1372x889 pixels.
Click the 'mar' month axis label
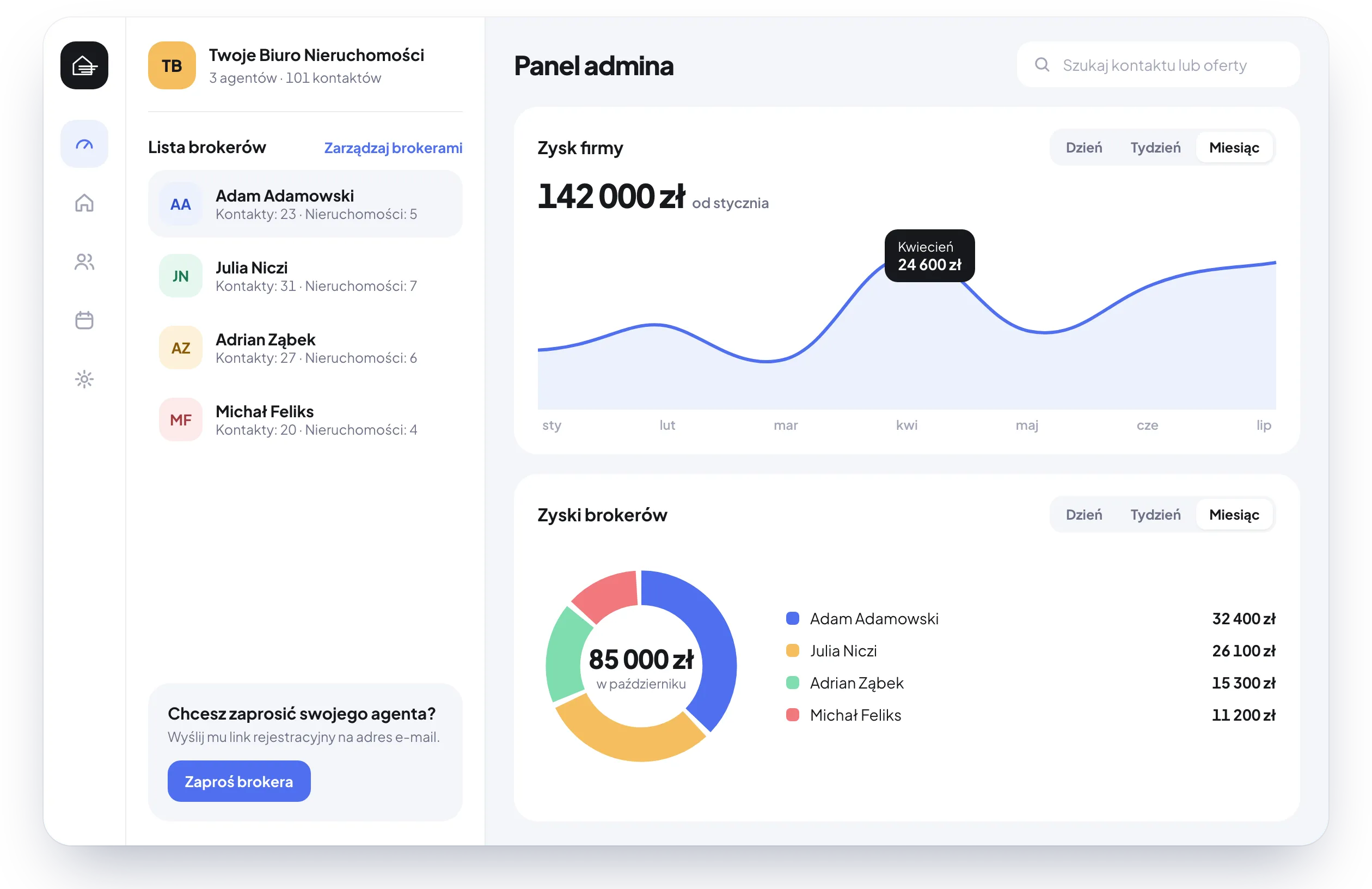(786, 426)
